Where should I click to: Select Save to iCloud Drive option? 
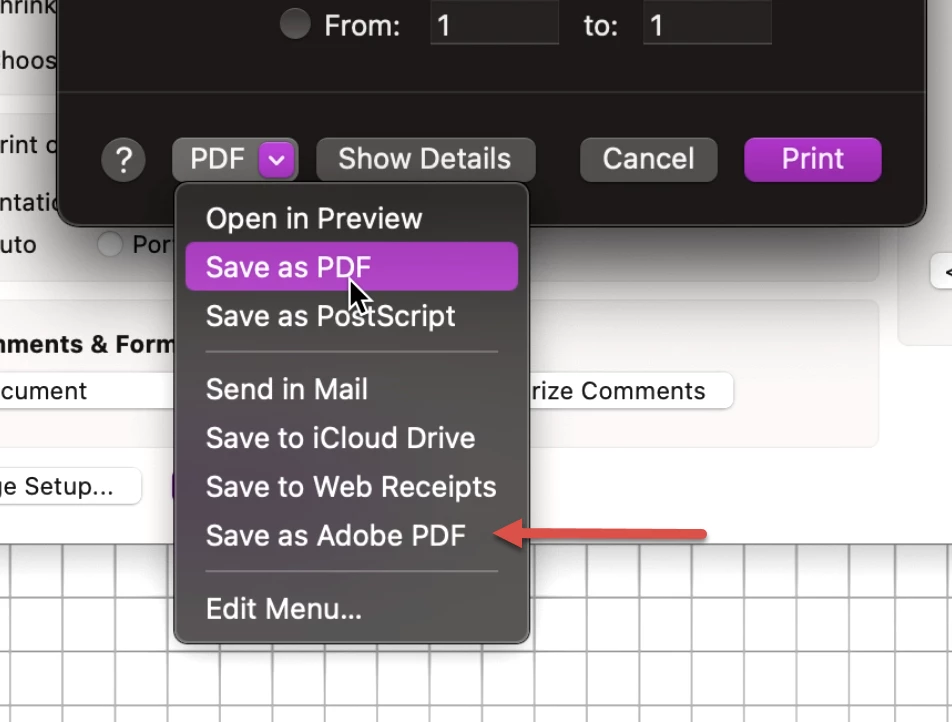(x=352, y=438)
